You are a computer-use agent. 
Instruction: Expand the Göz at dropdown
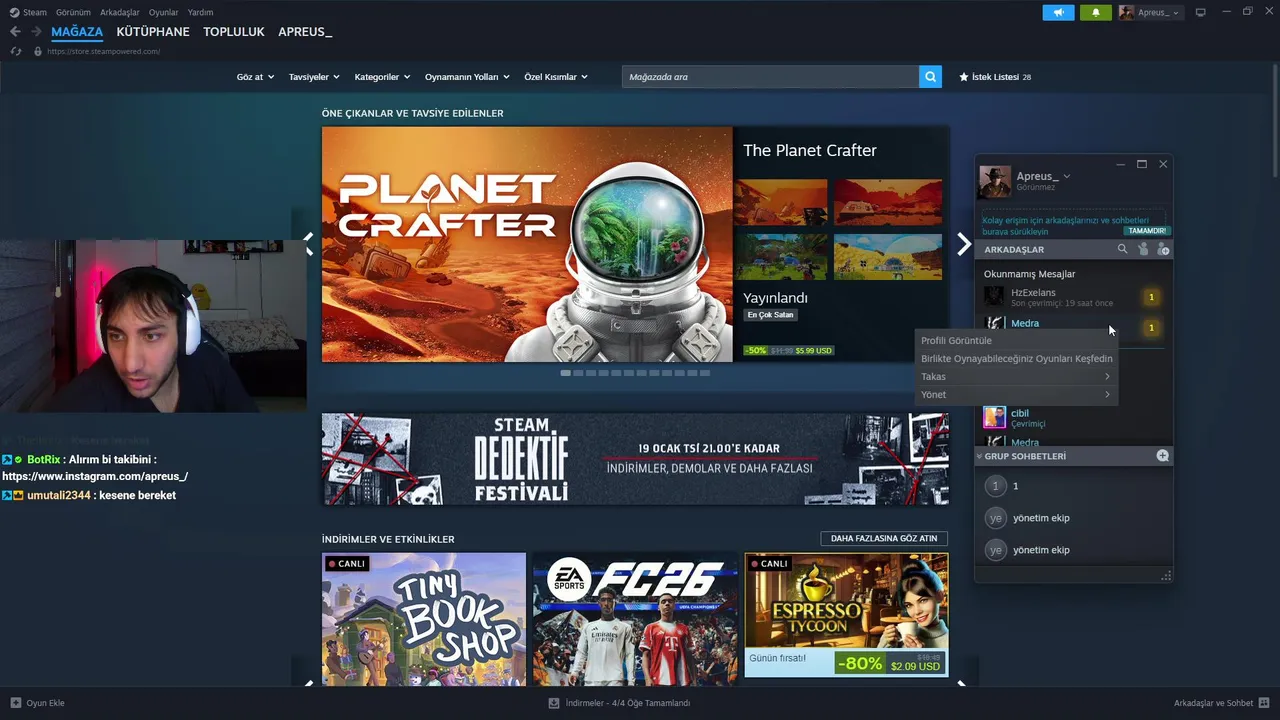[x=255, y=77]
